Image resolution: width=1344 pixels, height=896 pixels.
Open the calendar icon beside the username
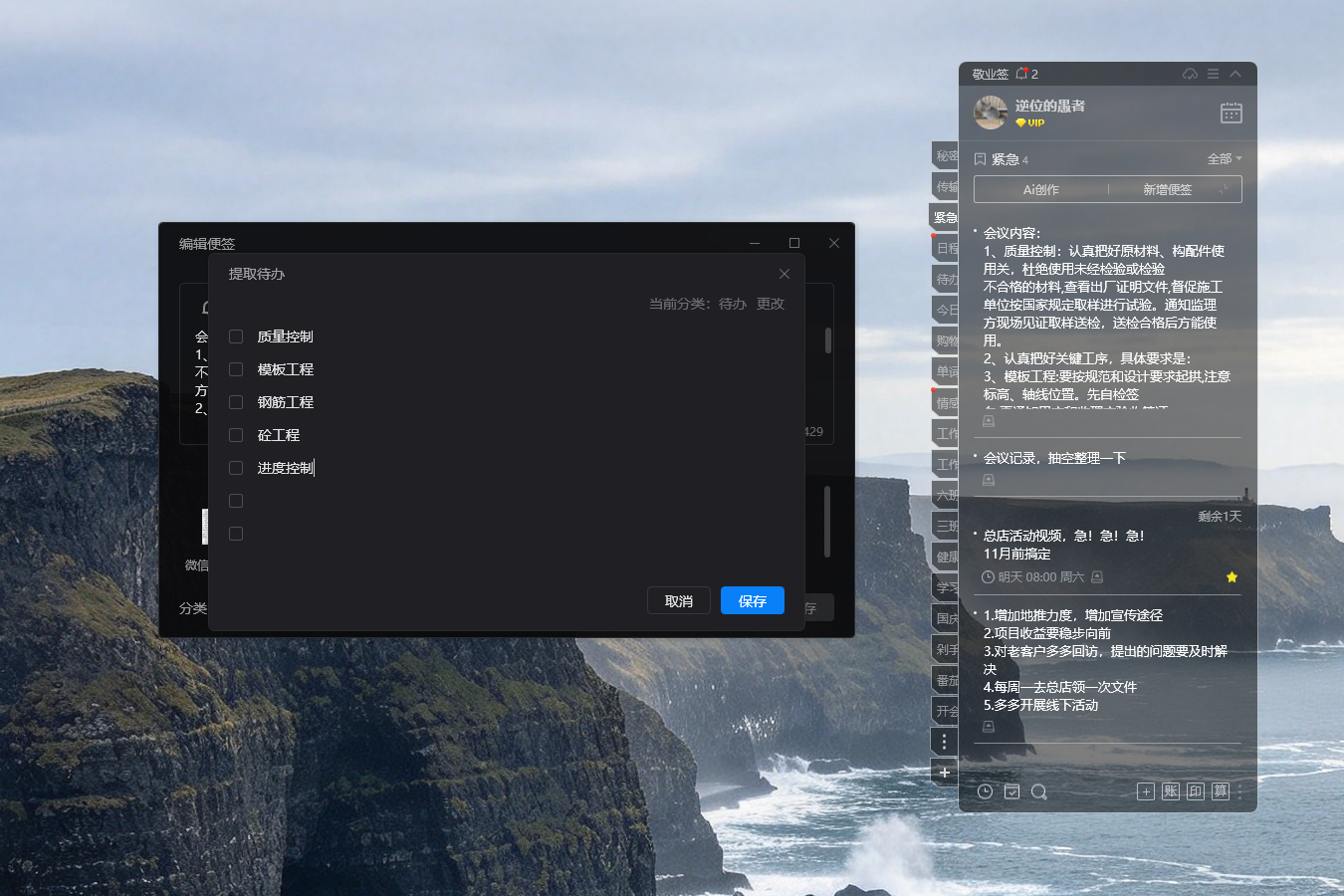1232,112
